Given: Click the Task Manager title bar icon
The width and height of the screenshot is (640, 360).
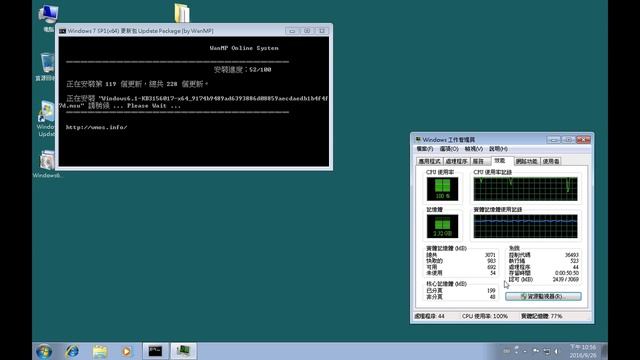Looking at the screenshot, I should click(418, 140).
